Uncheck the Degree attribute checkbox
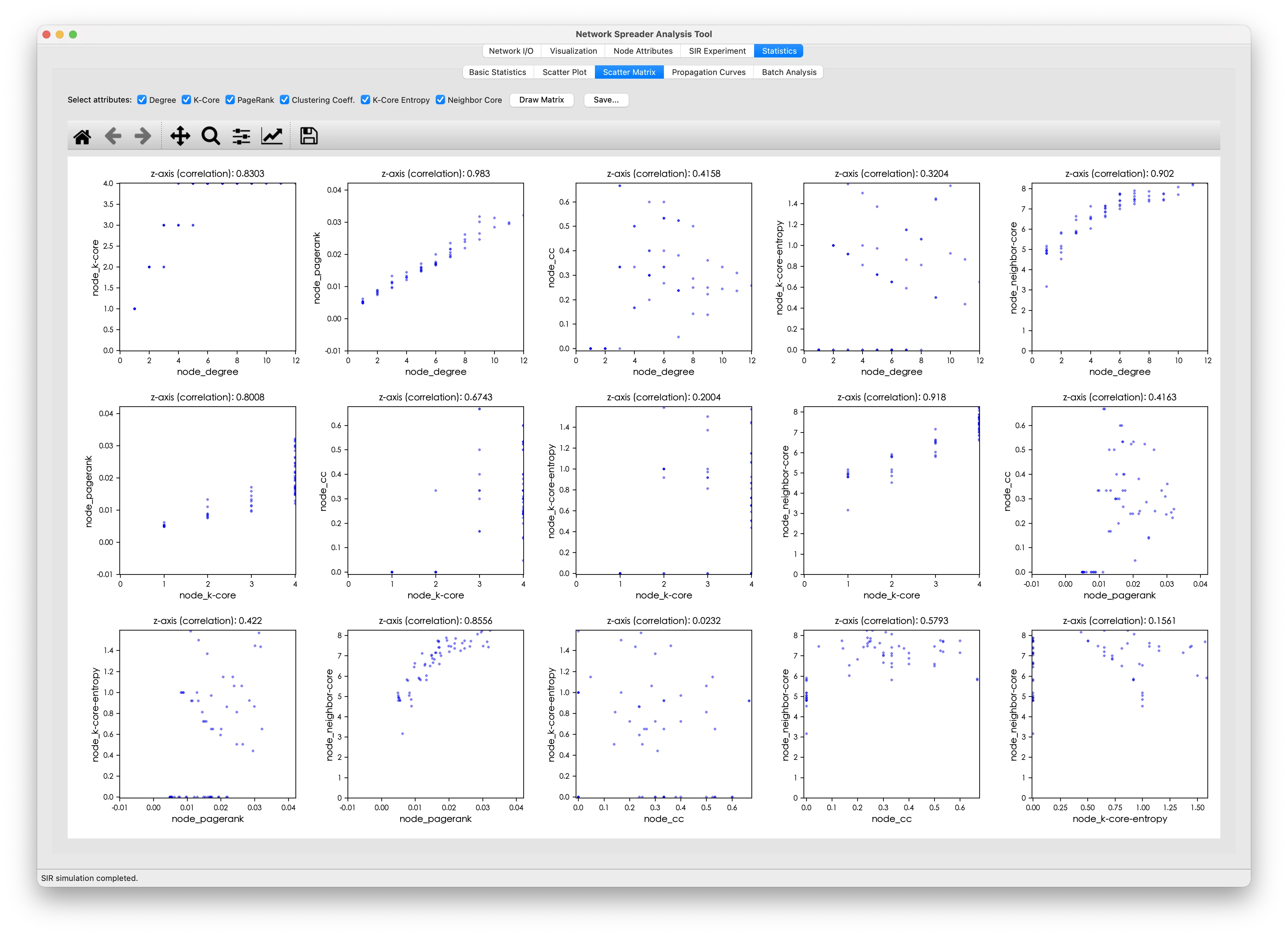This screenshot has height=936, width=1288. click(x=142, y=100)
